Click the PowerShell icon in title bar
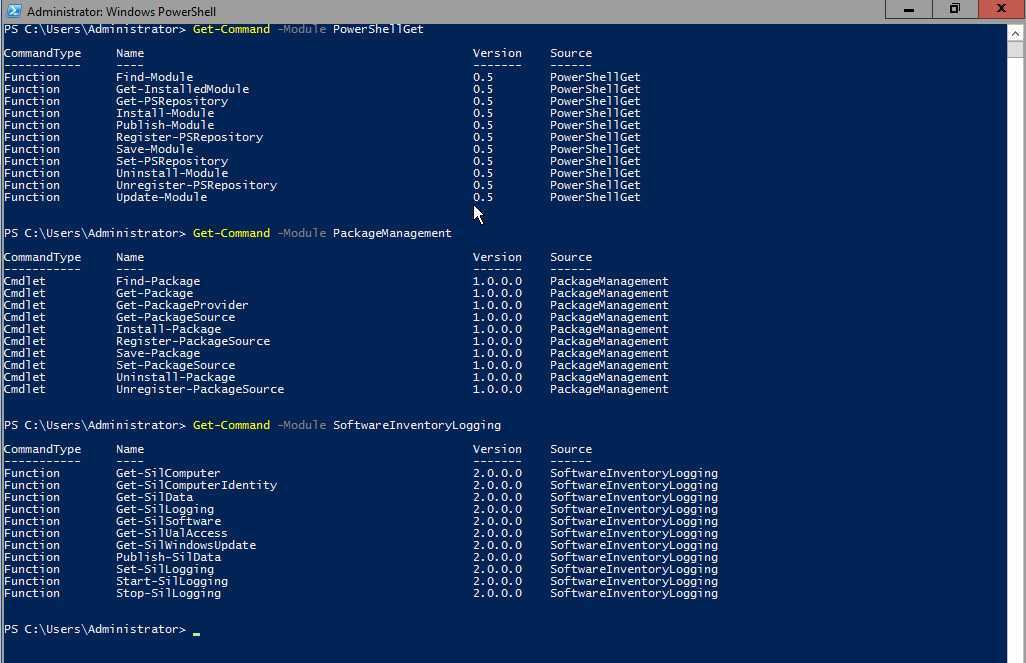This screenshot has width=1026, height=663. coord(13,10)
